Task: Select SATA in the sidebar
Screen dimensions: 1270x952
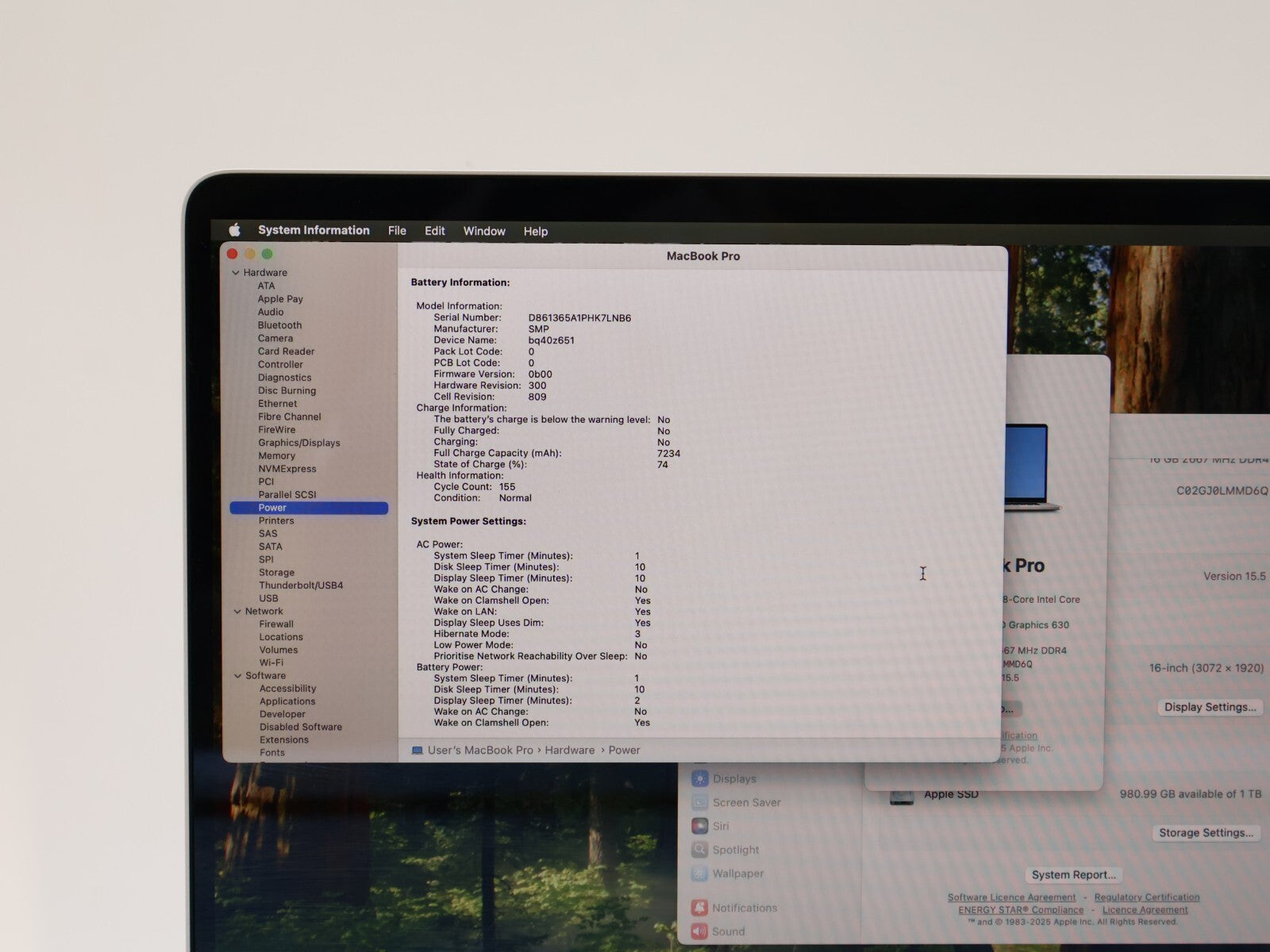Action: pos(270,547)
